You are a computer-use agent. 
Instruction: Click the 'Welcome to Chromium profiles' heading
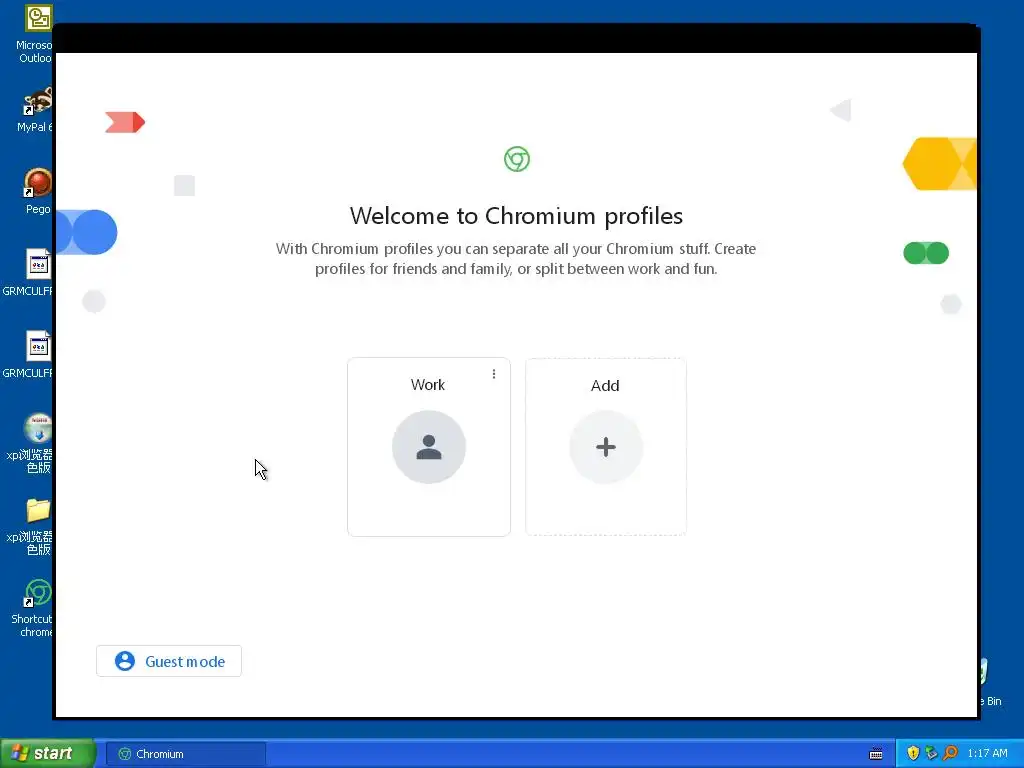pos(516,216)
